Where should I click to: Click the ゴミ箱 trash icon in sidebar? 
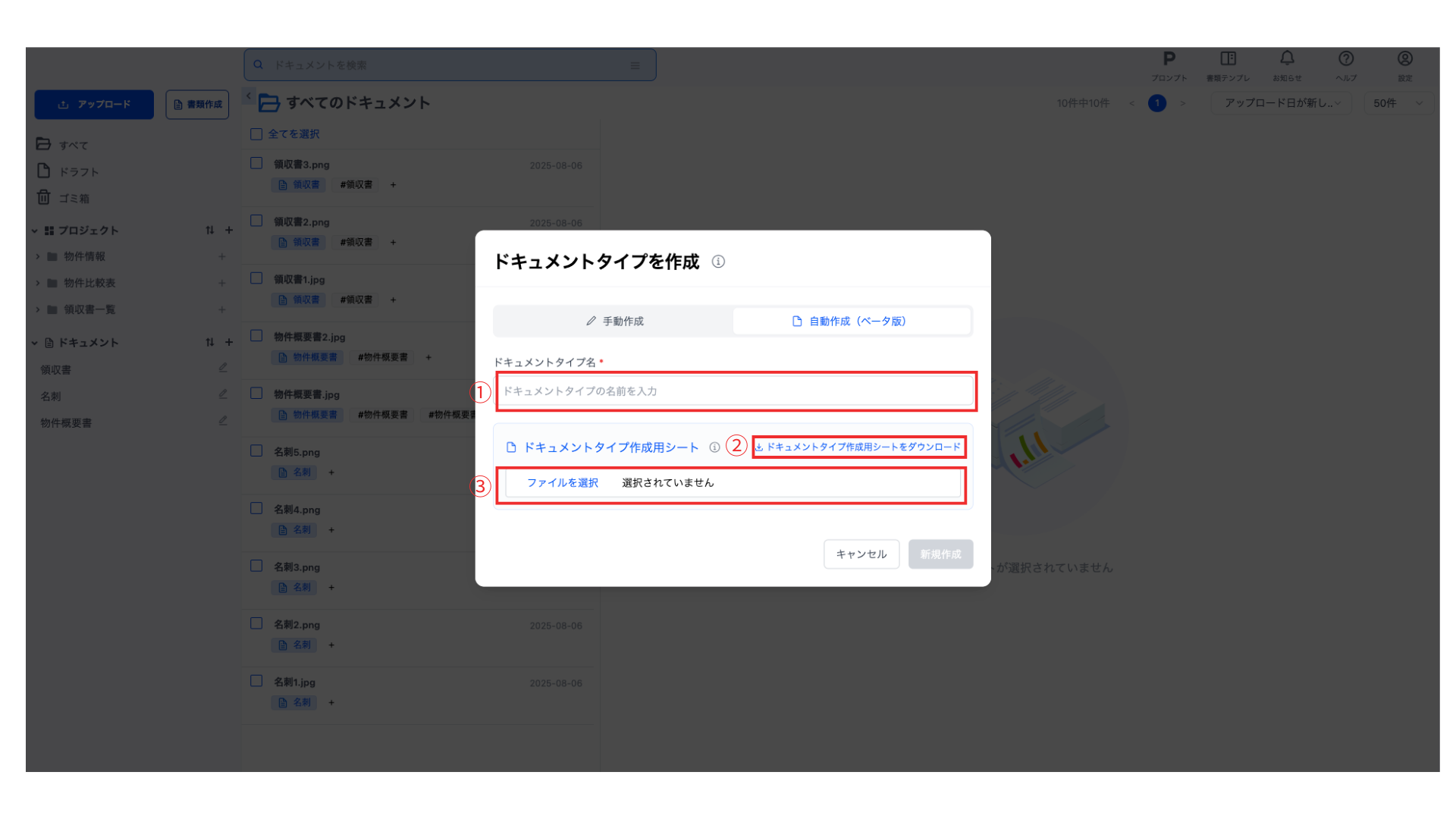(44, 198)
